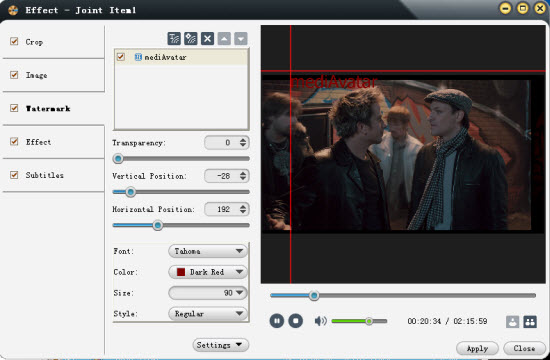Add a text watermark with toolbar icon
This screenshot has width=550, height=360.
[174, 38]
